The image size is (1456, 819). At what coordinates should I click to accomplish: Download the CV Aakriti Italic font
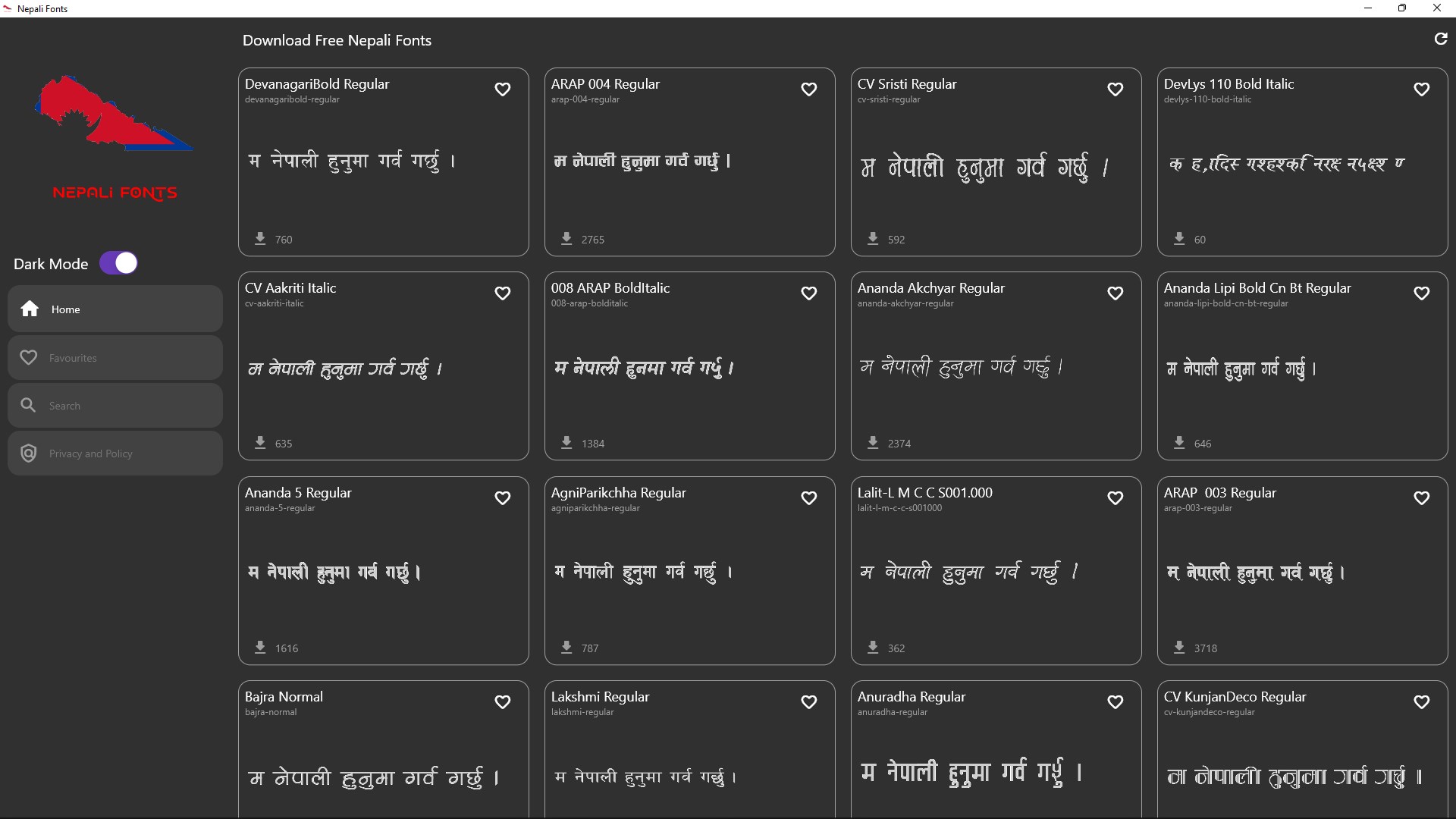(x=260, y=443)
